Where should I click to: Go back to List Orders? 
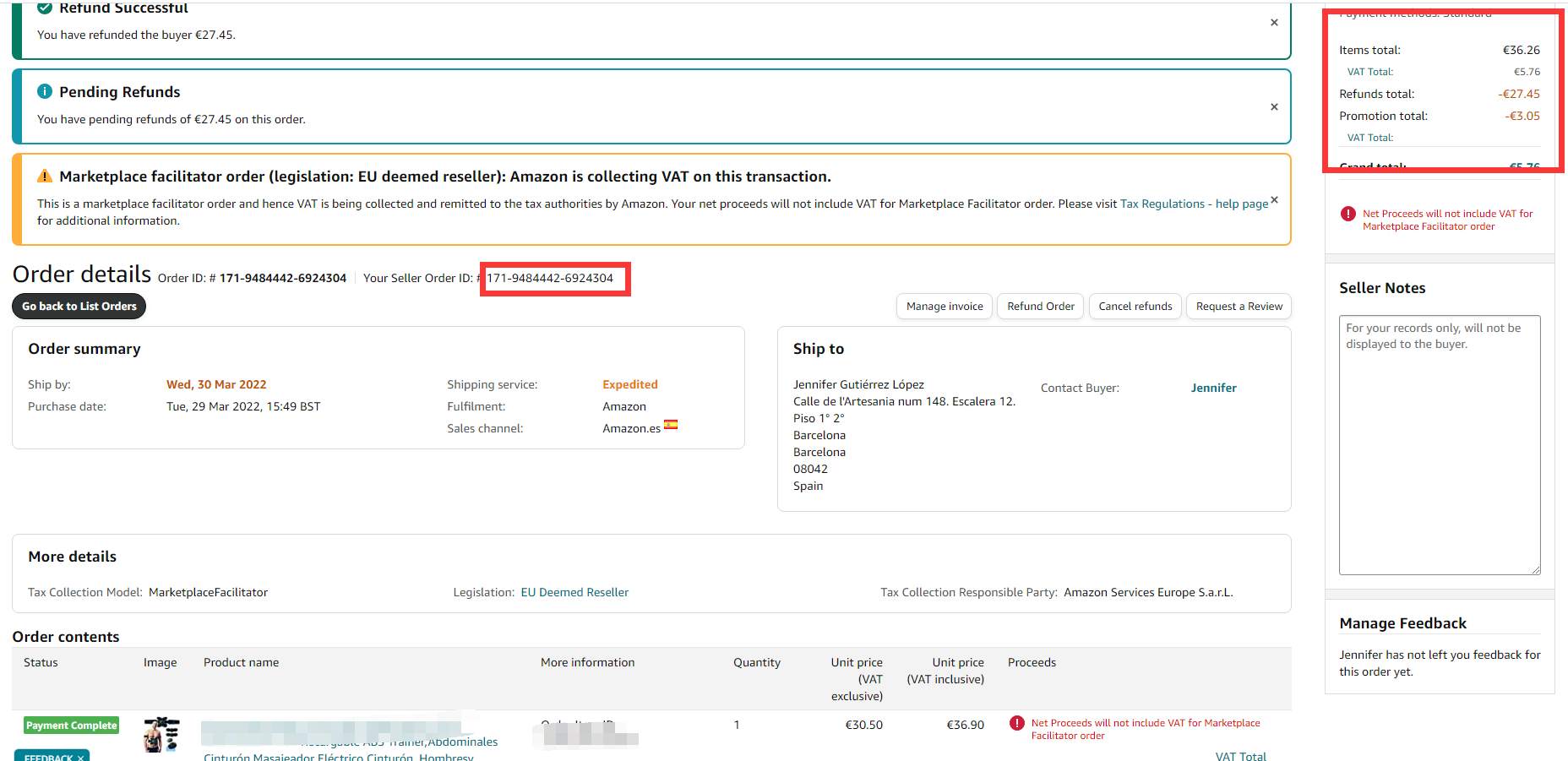click(x=79, y=307)
